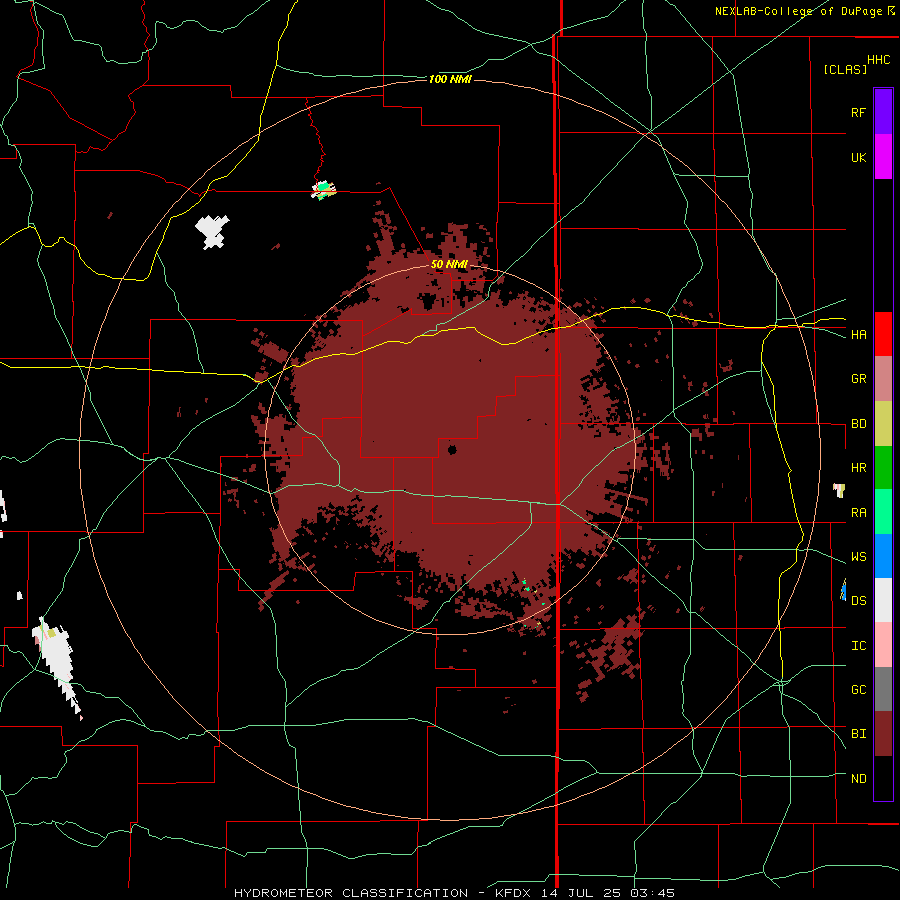Screen dimensions: 900x900
Task: Click the ND legend label
Action: pos(858,779)
